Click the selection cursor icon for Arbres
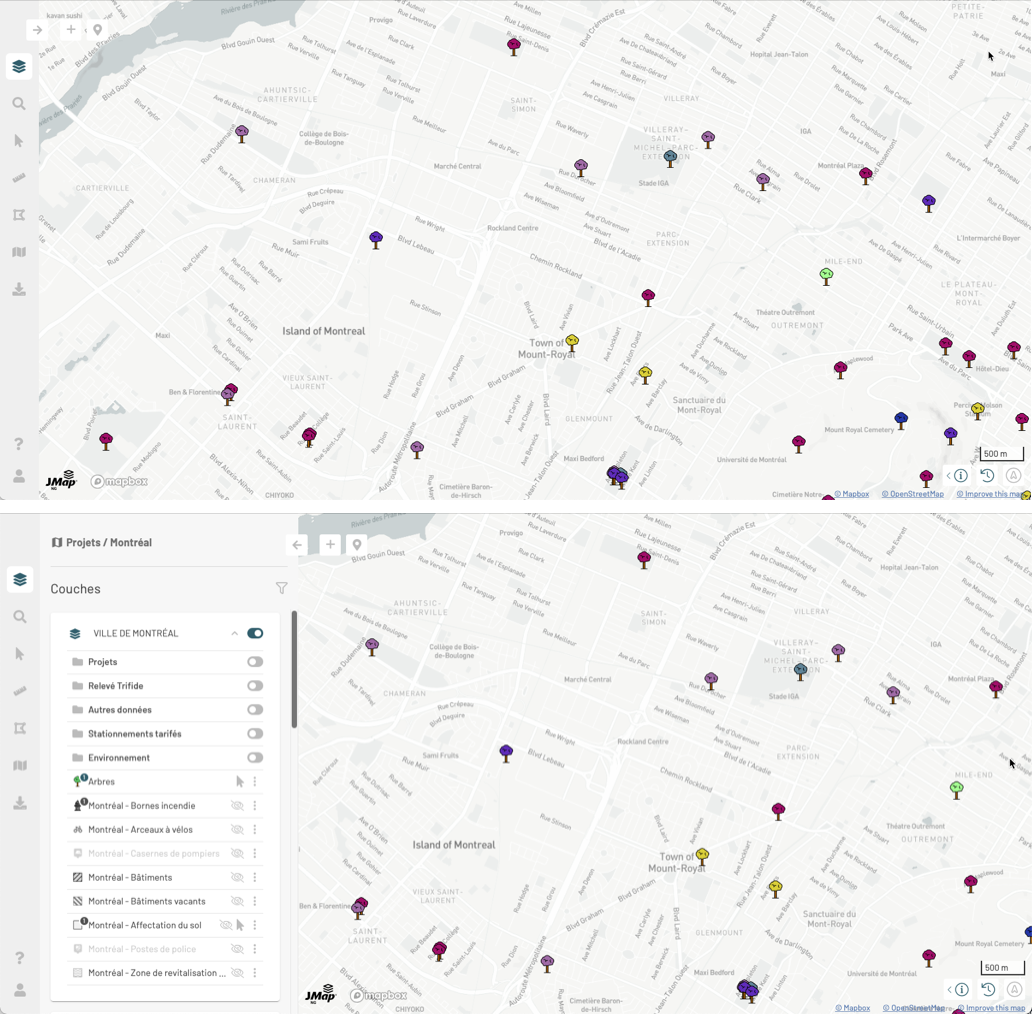 [240, 782]
